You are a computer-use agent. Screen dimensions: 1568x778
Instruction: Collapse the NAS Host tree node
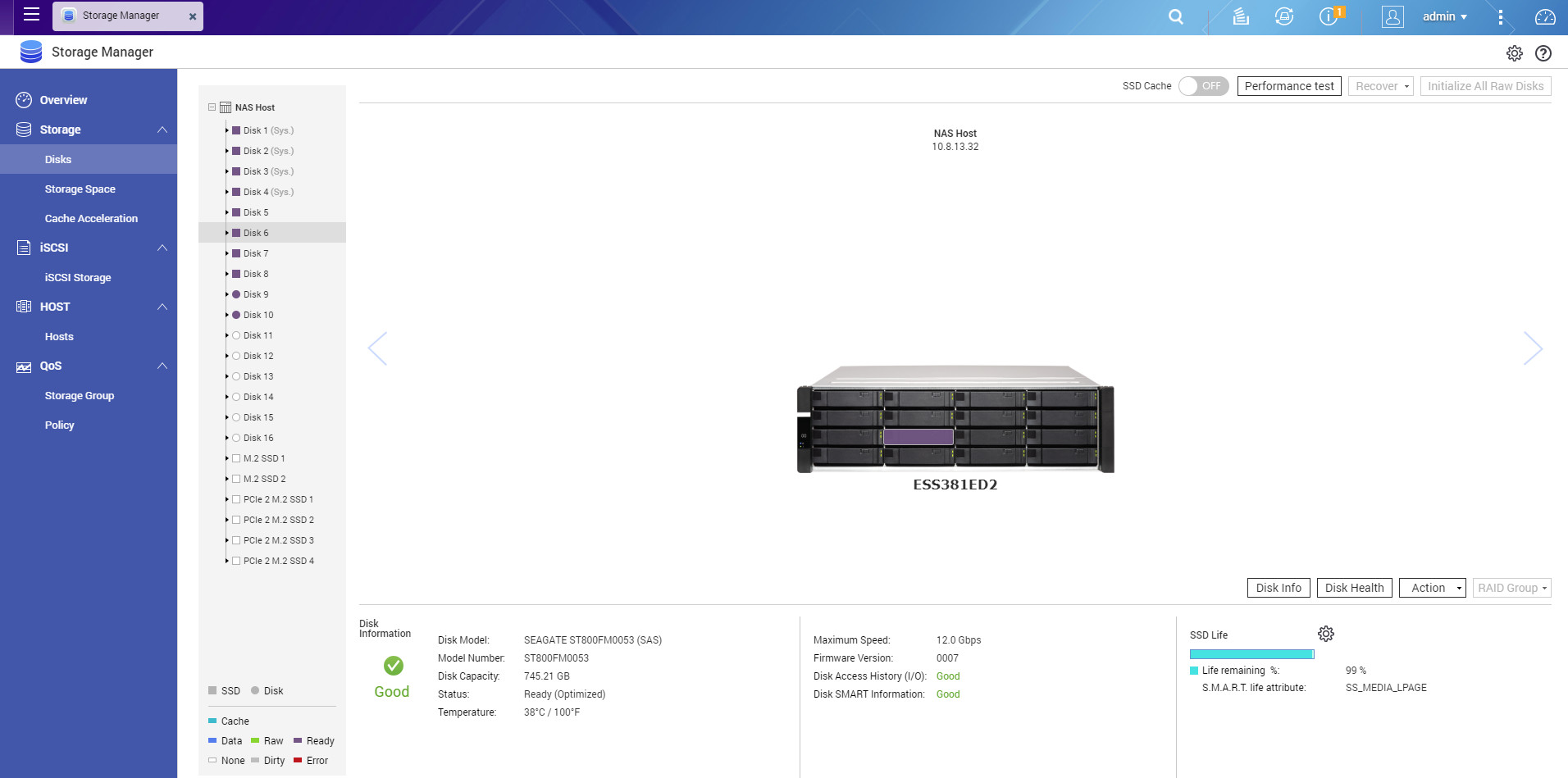(x=212, y=107)
